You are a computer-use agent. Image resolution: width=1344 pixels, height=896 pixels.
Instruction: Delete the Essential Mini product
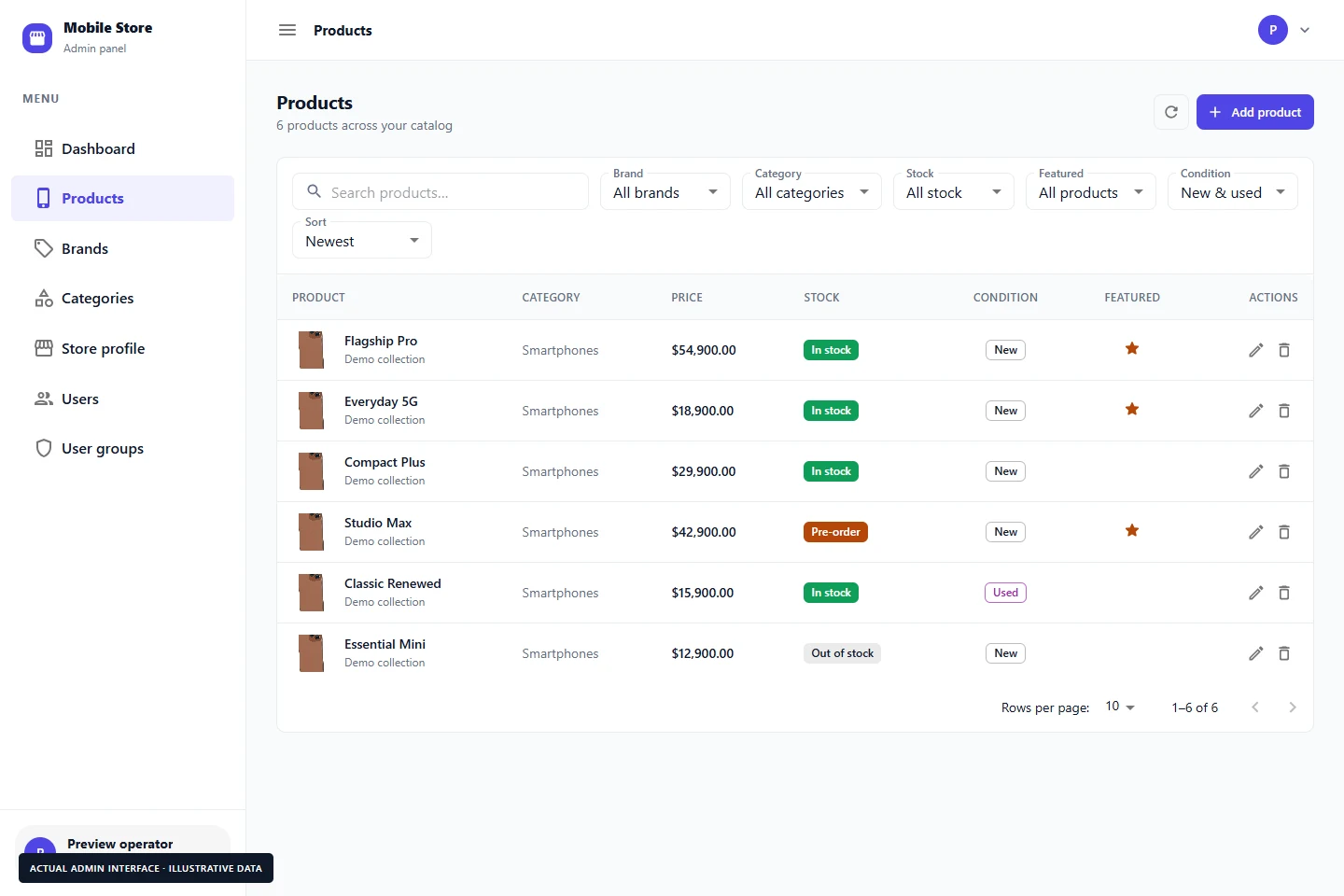click(x=1284, y=653)
